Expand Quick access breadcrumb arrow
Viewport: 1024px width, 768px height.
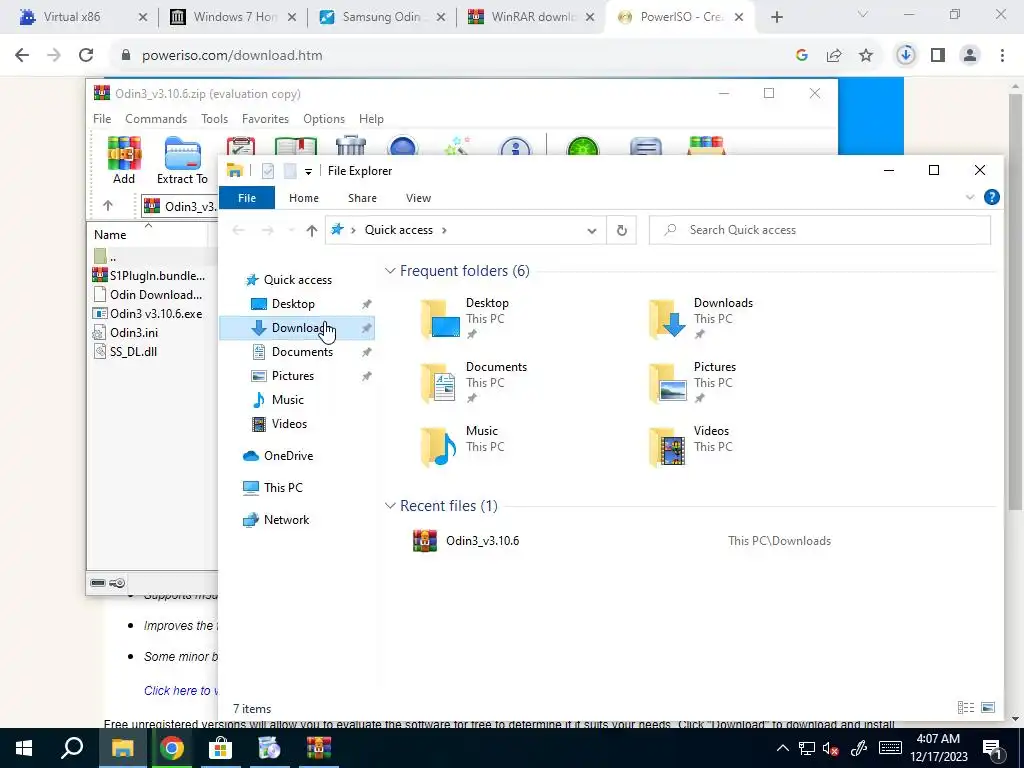pos(444,230)
